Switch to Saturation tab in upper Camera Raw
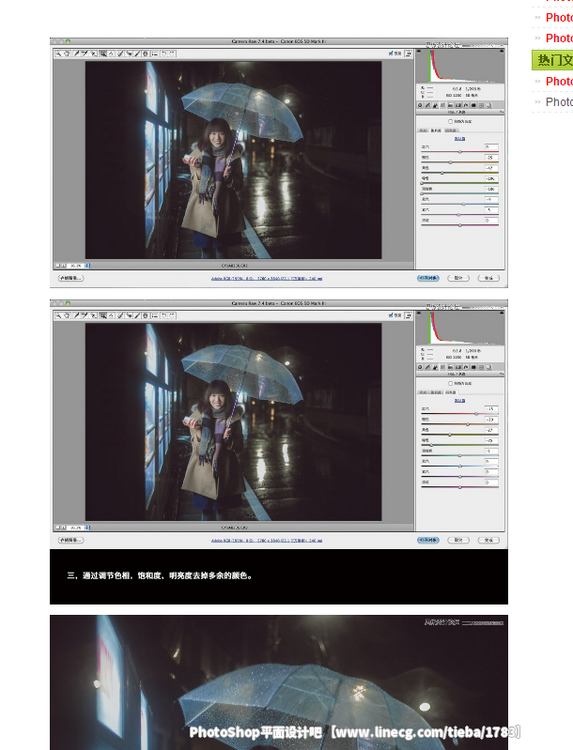This screenshot has height=750, width=573. click(x=436, y=131)
